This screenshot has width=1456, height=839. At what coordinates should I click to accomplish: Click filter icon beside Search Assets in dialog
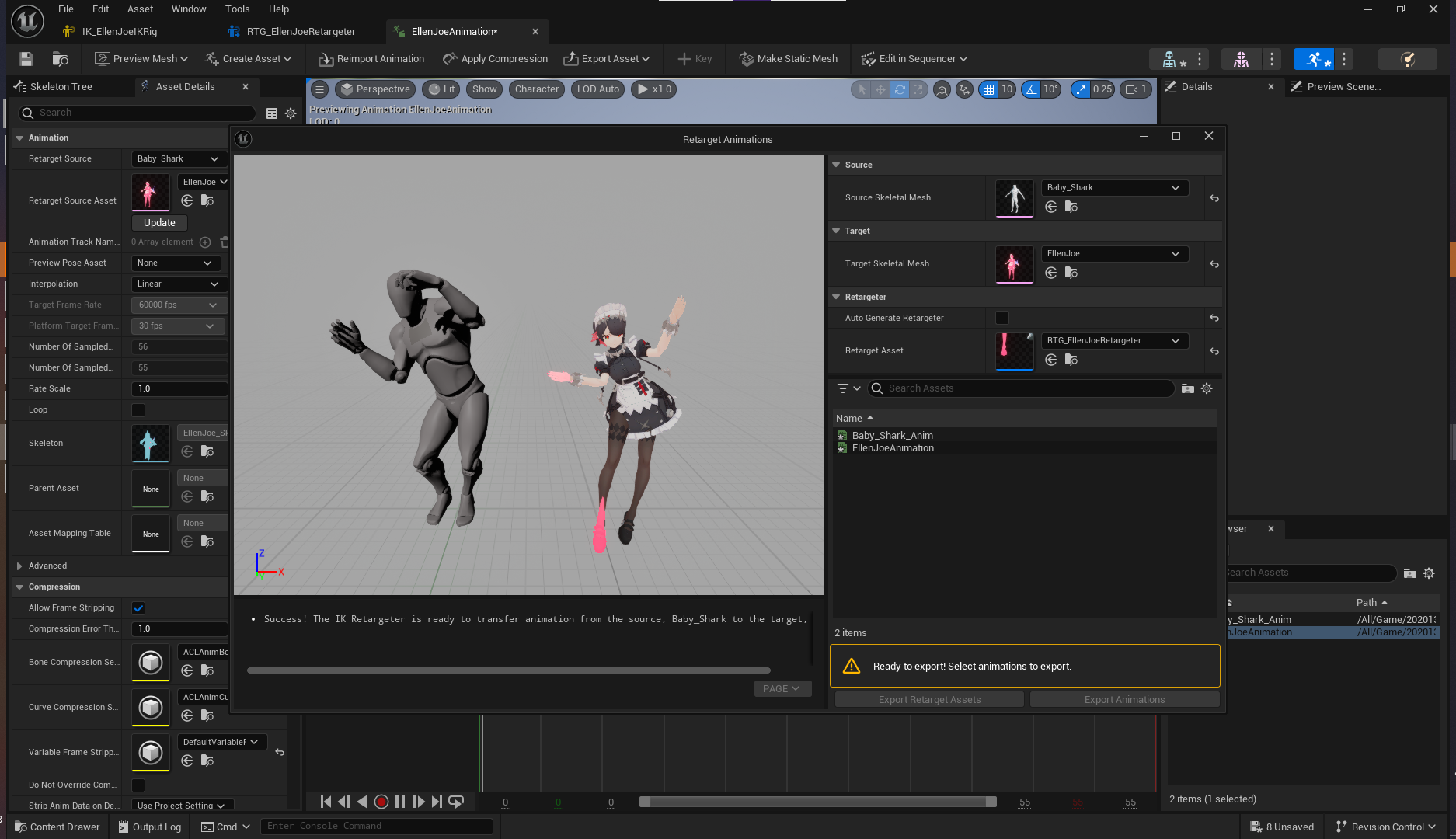(848, 388)
